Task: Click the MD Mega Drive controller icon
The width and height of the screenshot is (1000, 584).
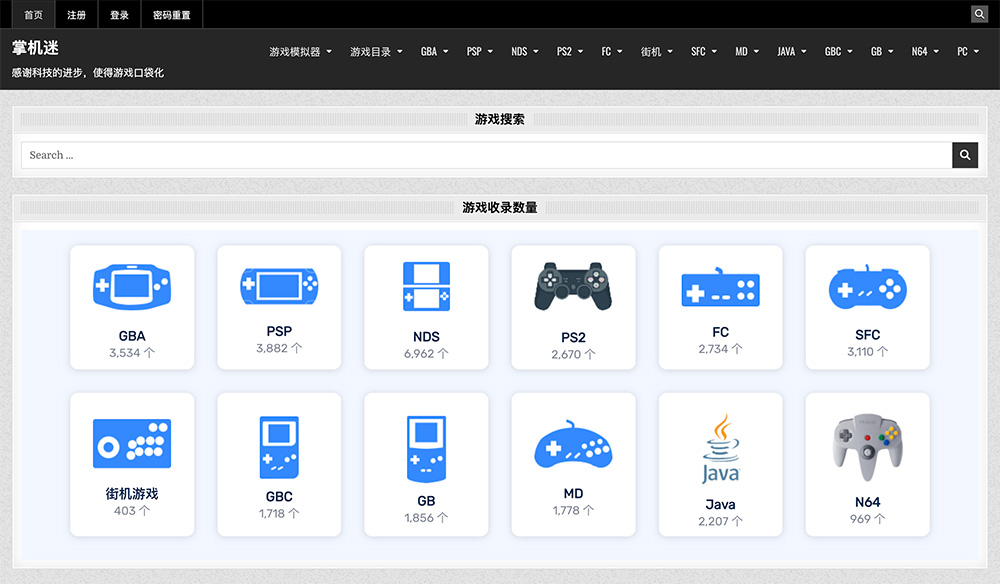Action: click(573, 444)
